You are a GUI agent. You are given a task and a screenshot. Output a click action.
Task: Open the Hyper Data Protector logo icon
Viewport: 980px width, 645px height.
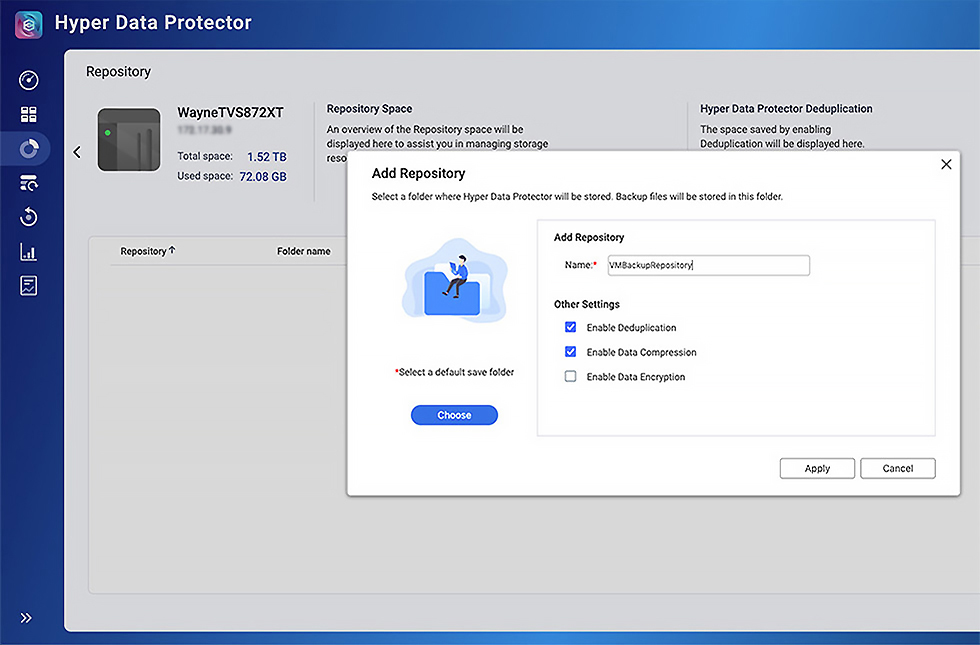point(29,24)
